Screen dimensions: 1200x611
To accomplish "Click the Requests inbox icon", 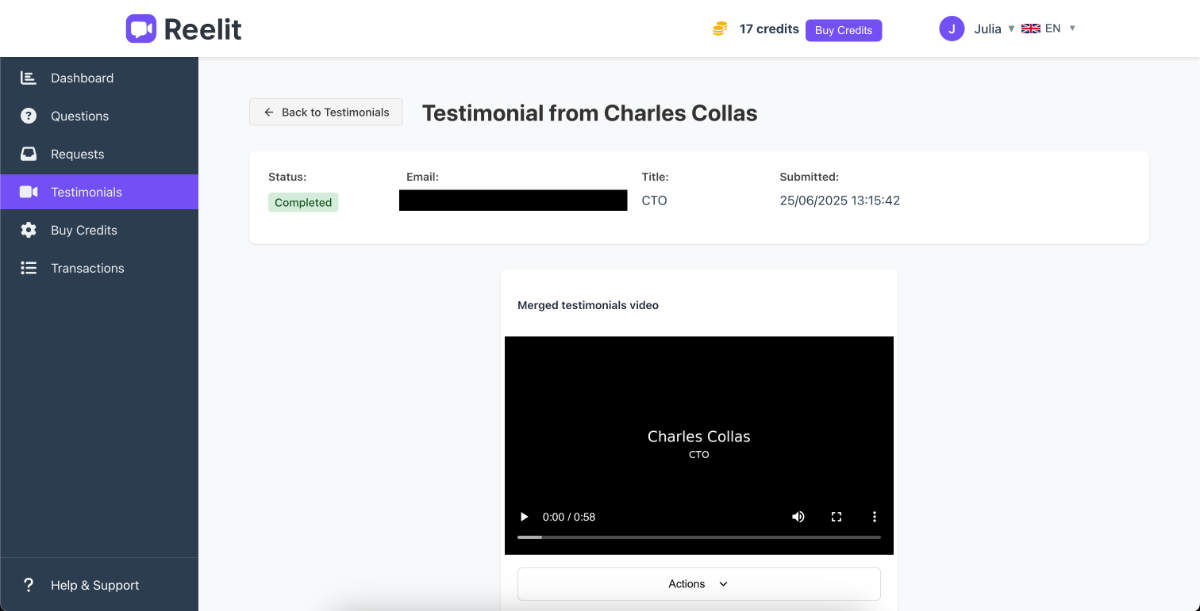I will [29, 154].
